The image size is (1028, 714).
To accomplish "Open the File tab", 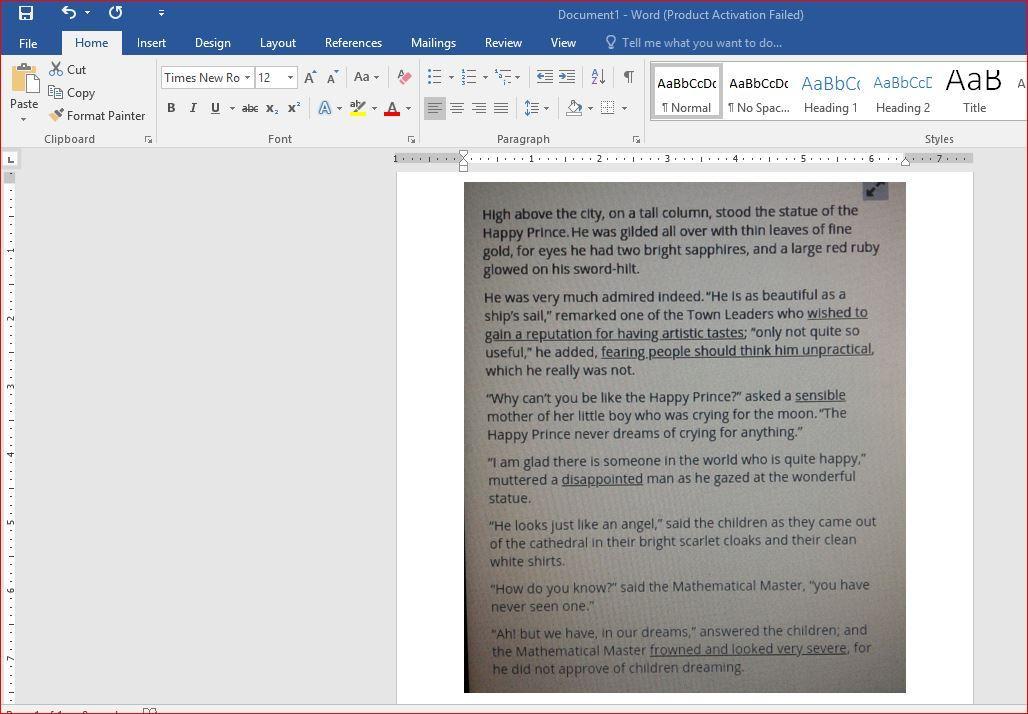I will pyautogui.click(x=28, y=43).
